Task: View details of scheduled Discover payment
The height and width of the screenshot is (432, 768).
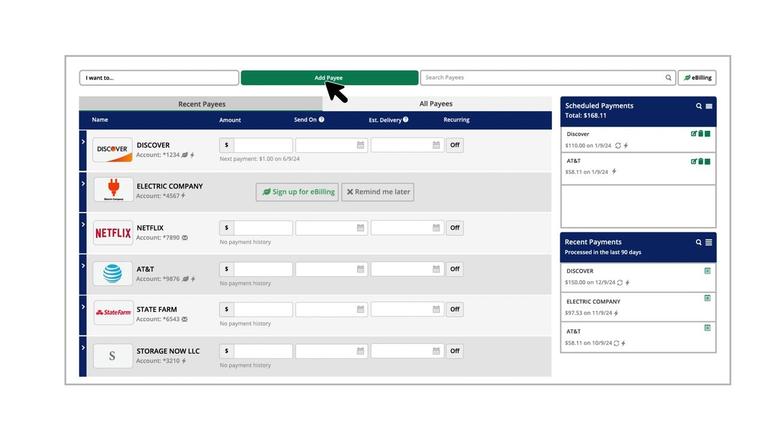Action: (x=707, y=133)
